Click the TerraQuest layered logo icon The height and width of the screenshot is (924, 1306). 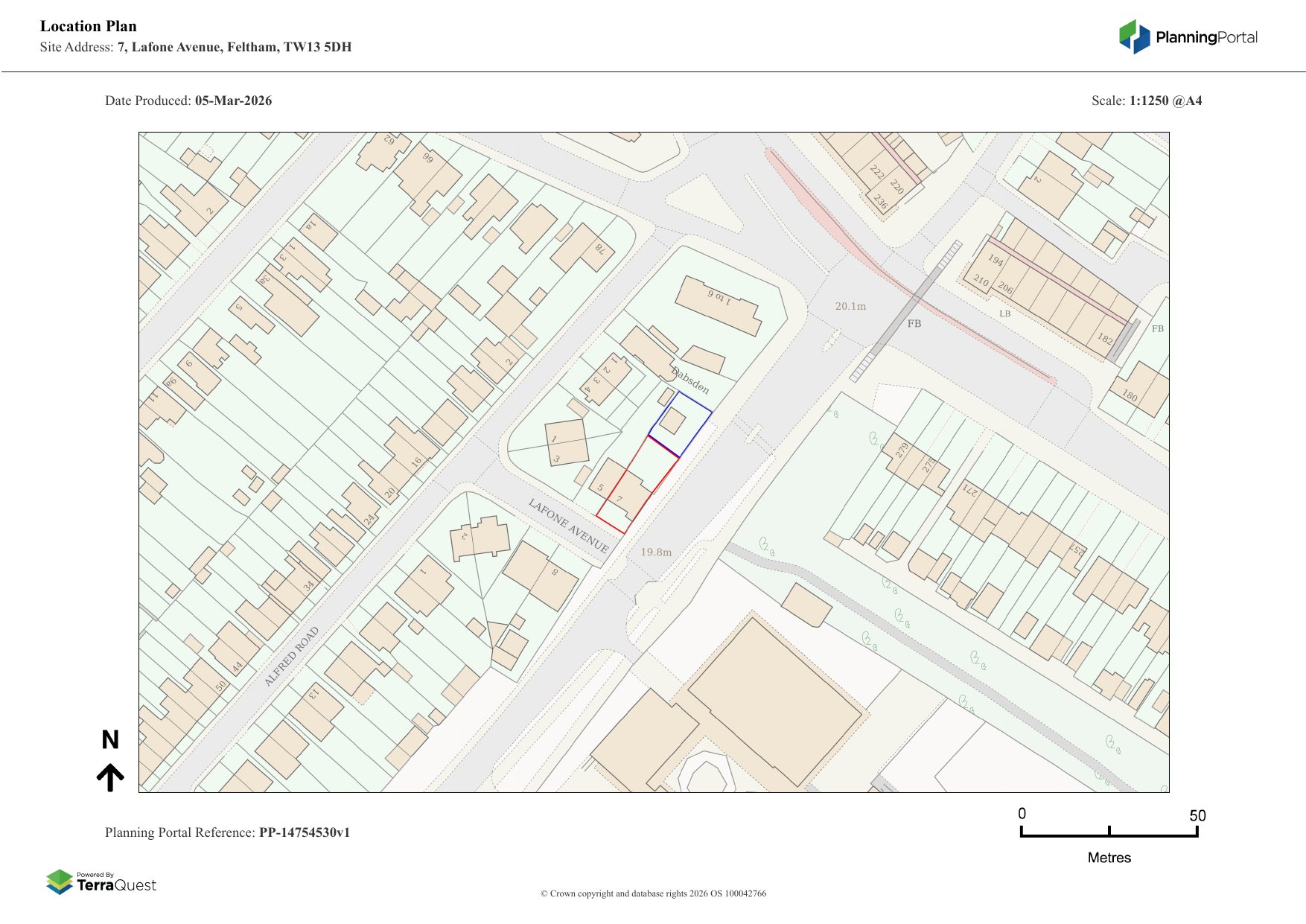[x=60, y=882]
